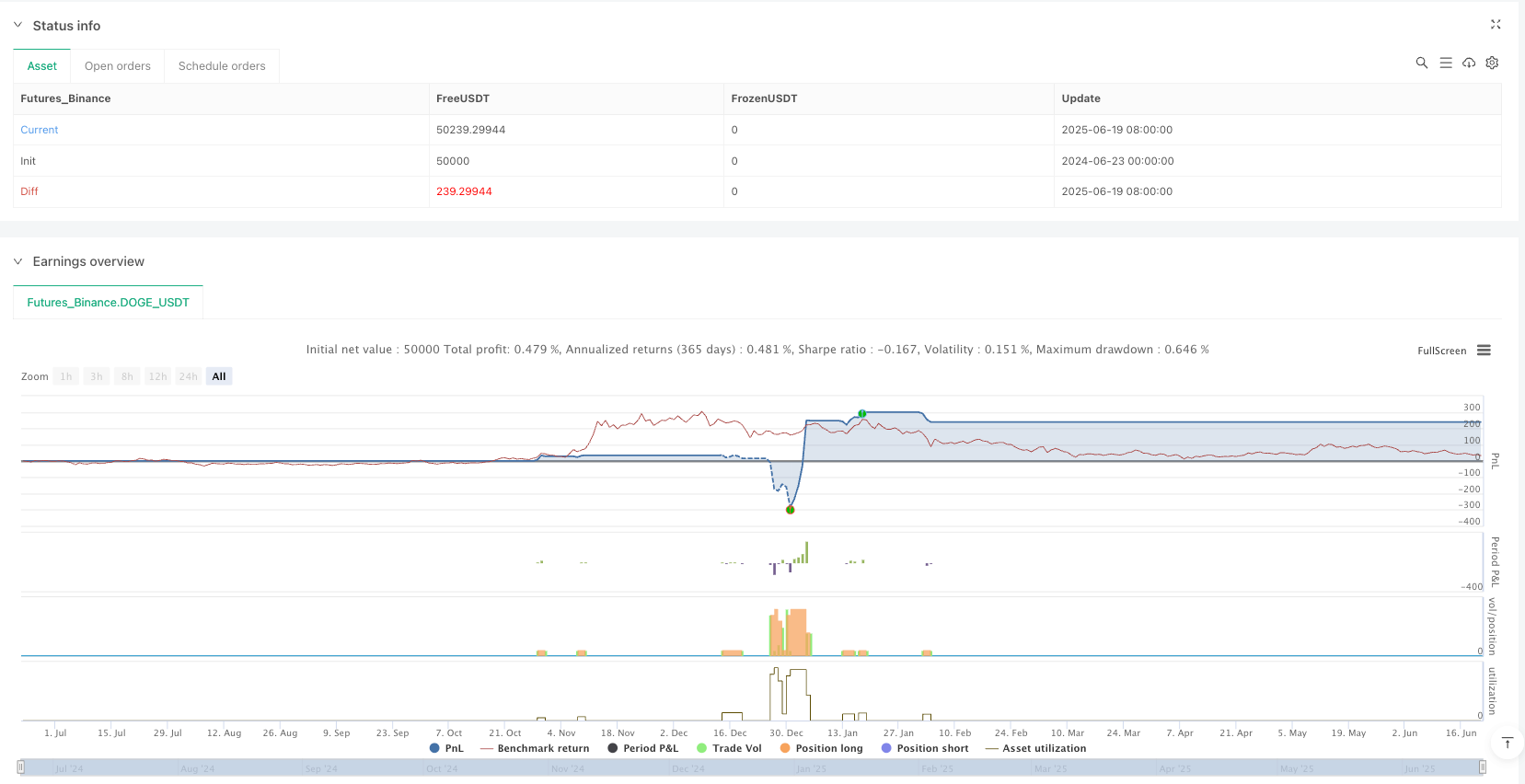Select the Futures_Binance.DOGE_USDT tab
Image resolution: width=1525 pixels, height=784 pixels.
[x=108, y=303]
